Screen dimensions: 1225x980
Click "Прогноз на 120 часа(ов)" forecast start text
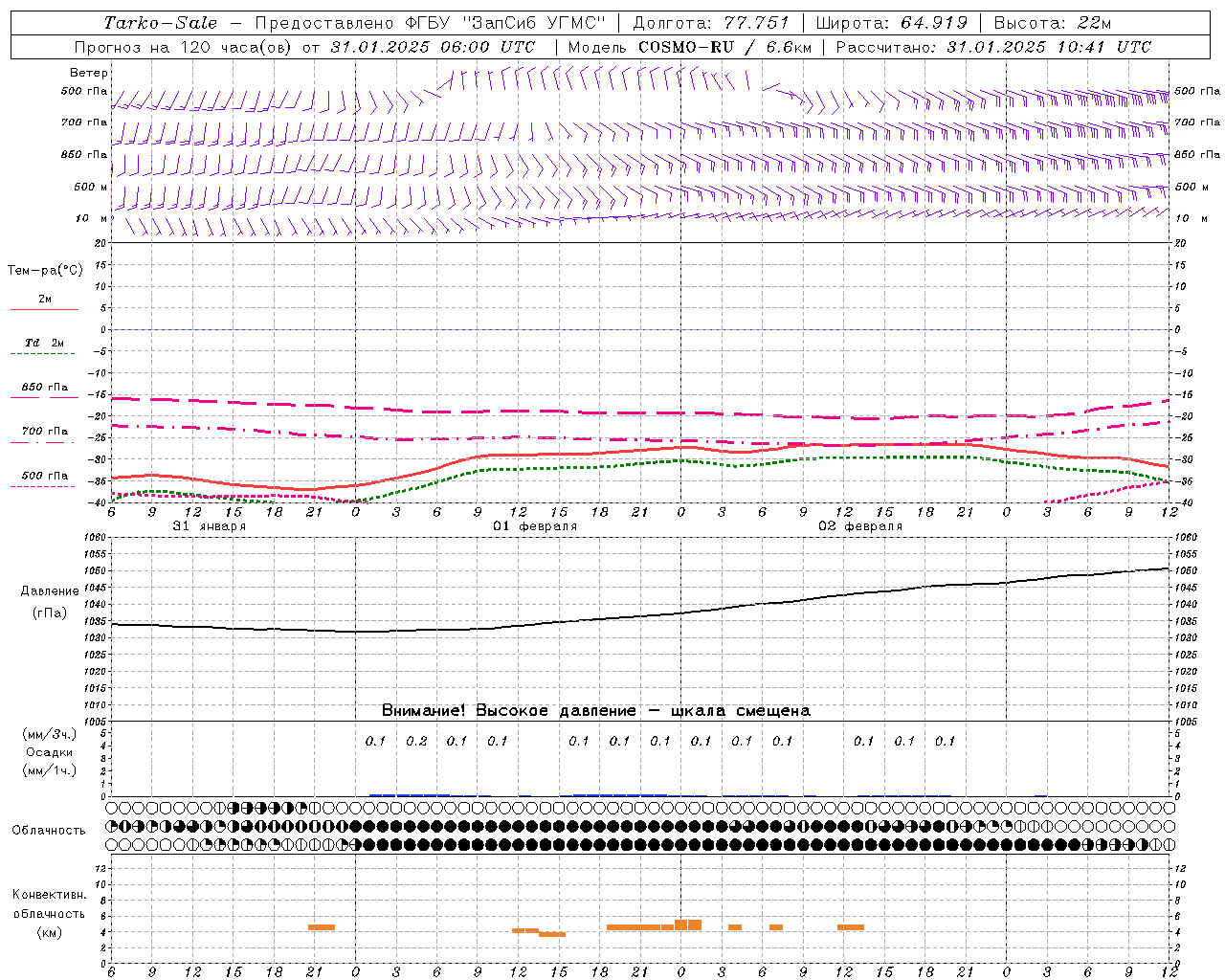pos(184,47)
